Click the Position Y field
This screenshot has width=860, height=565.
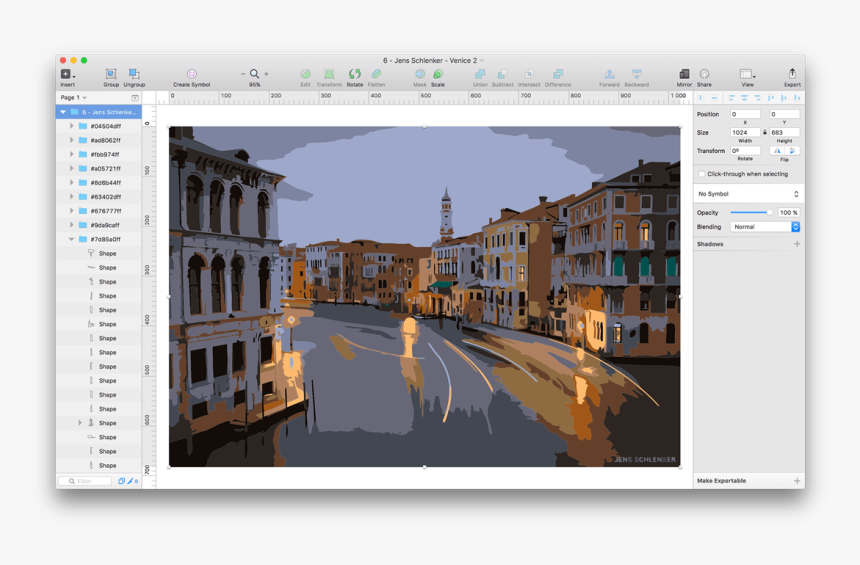784,114
